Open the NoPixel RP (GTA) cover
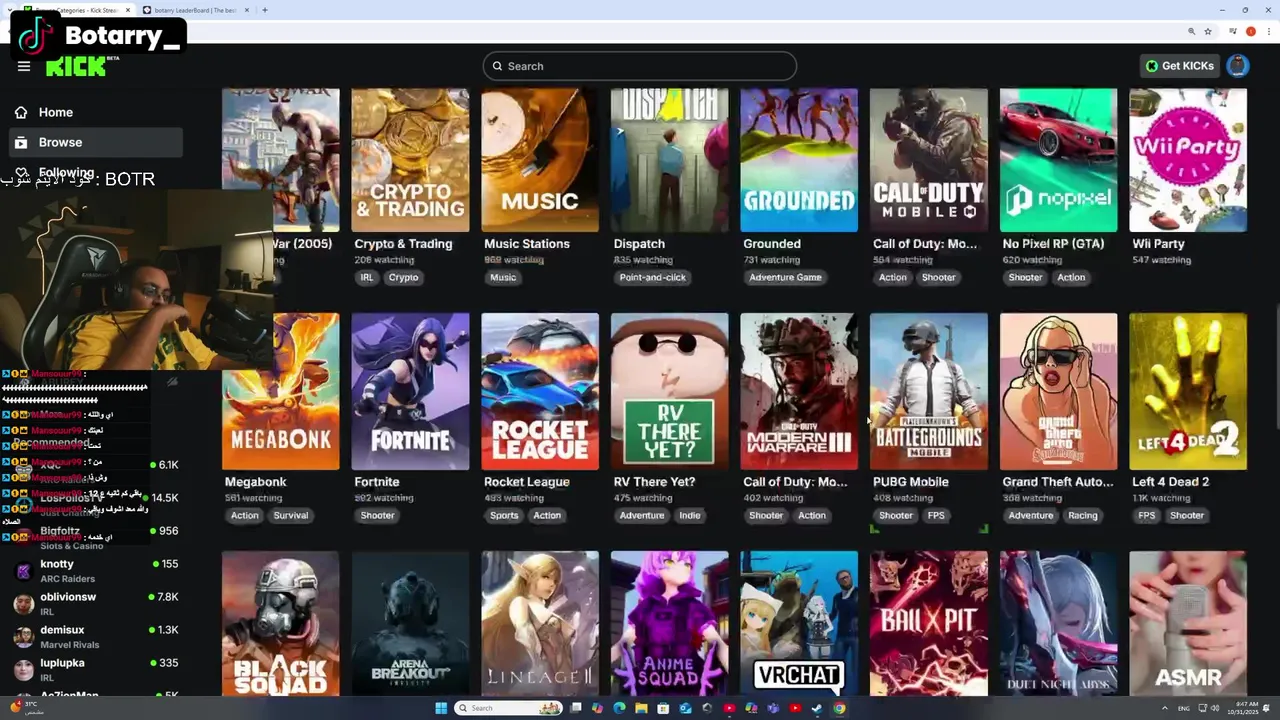 click(x=1058, y=160)
